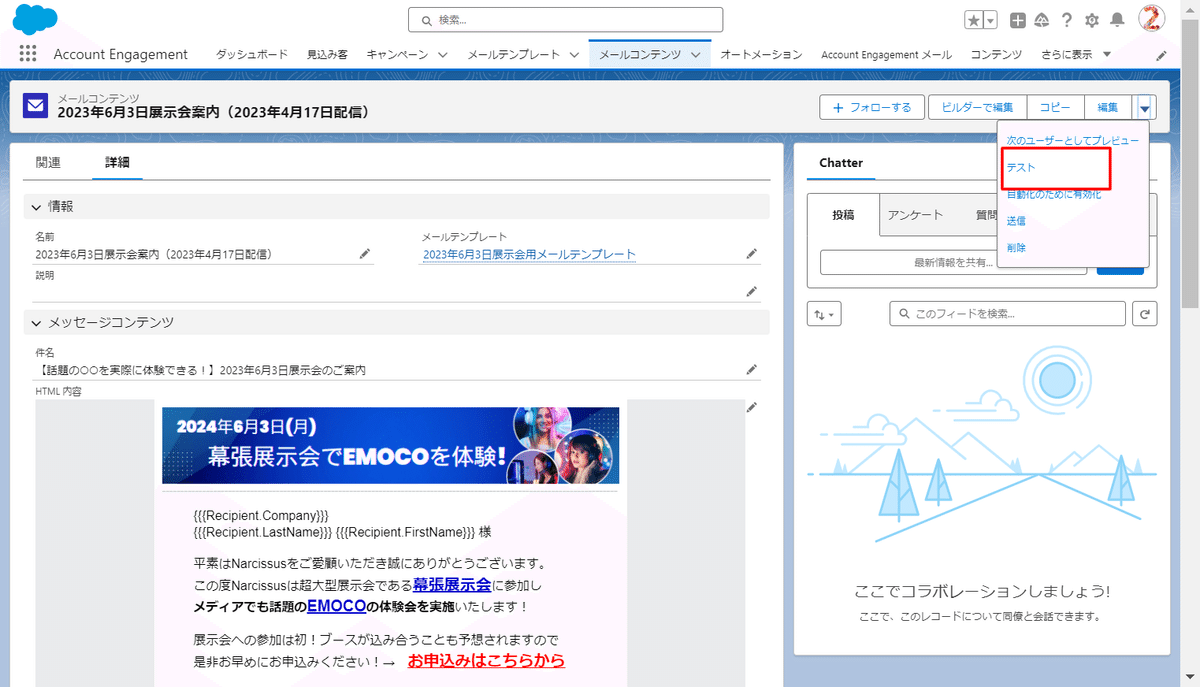
Task: Click the コピー button
Action: (x=1055, y=107)
